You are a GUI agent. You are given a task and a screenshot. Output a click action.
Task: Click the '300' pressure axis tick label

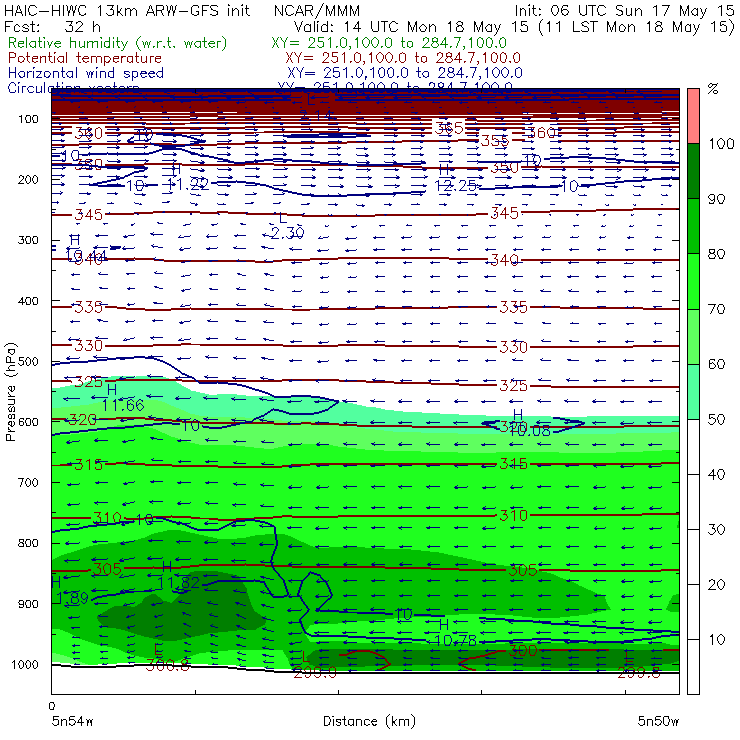(28, 240)
